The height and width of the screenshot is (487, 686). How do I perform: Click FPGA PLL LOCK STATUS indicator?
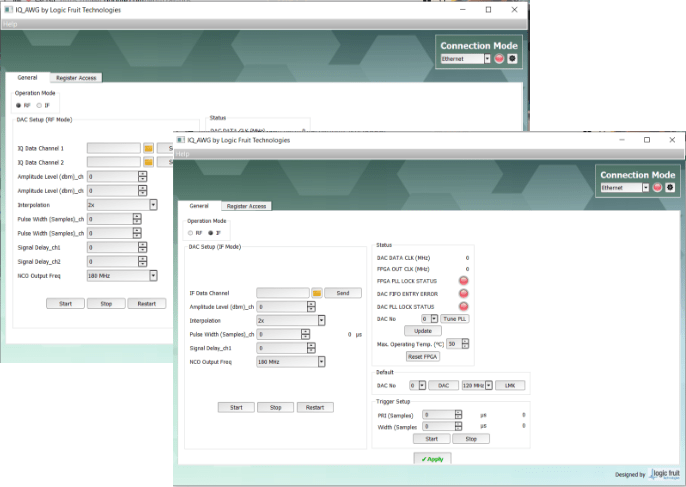pos(463,281)
